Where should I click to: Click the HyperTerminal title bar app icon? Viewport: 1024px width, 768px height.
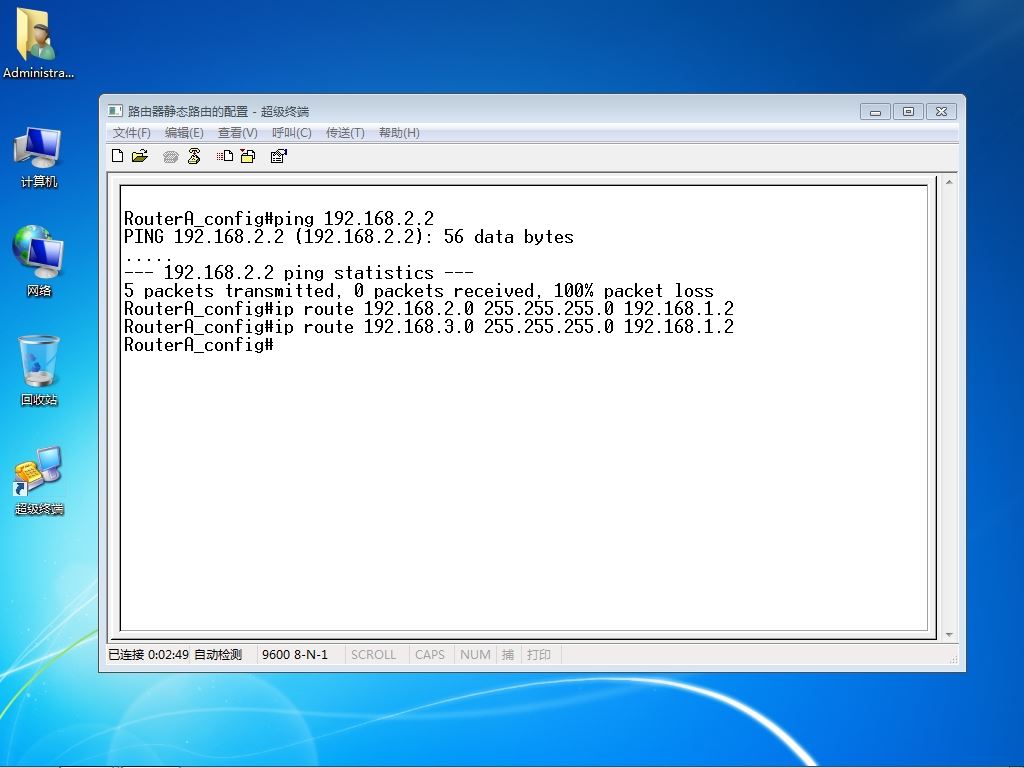tap(116, 111)
